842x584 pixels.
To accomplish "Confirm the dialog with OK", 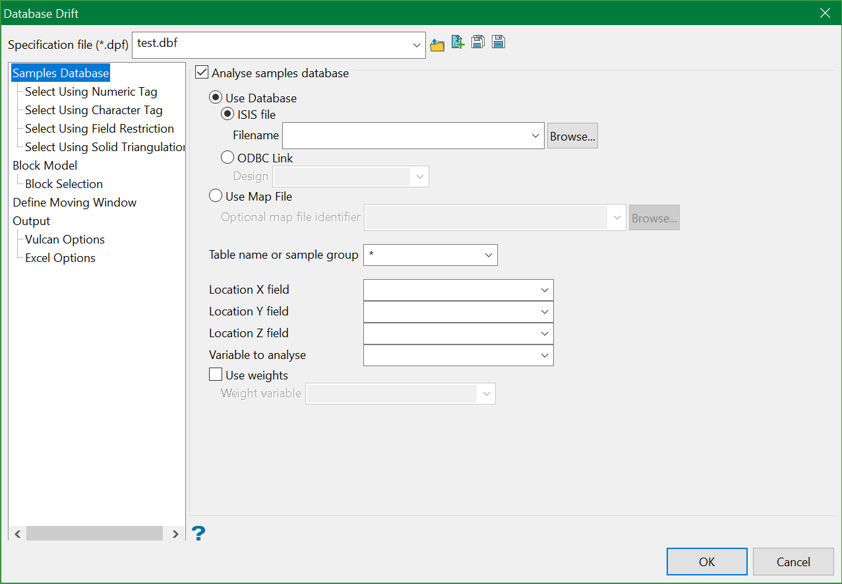I will tap(706, 562).
